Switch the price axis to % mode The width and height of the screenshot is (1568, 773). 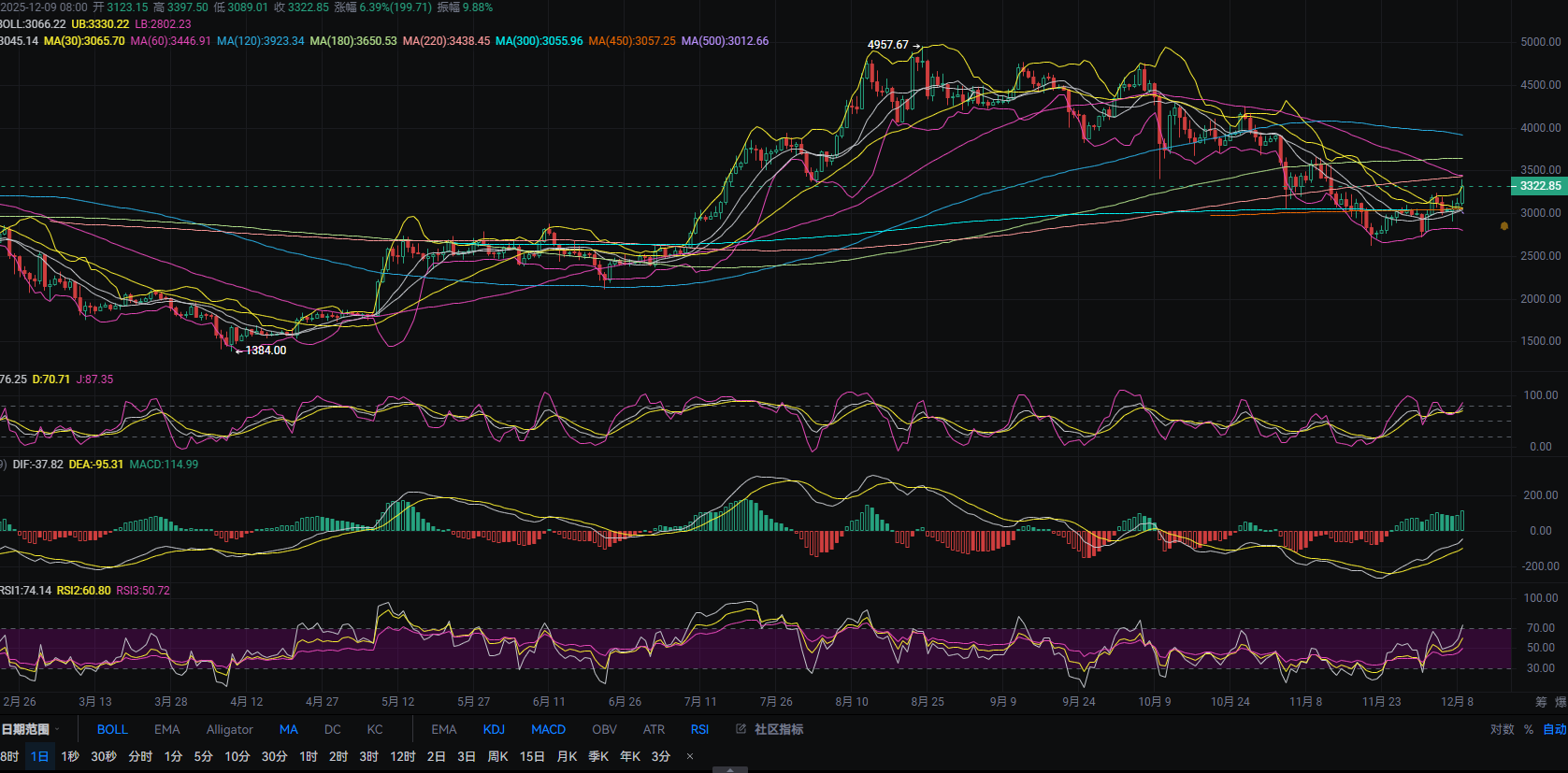1529,729
